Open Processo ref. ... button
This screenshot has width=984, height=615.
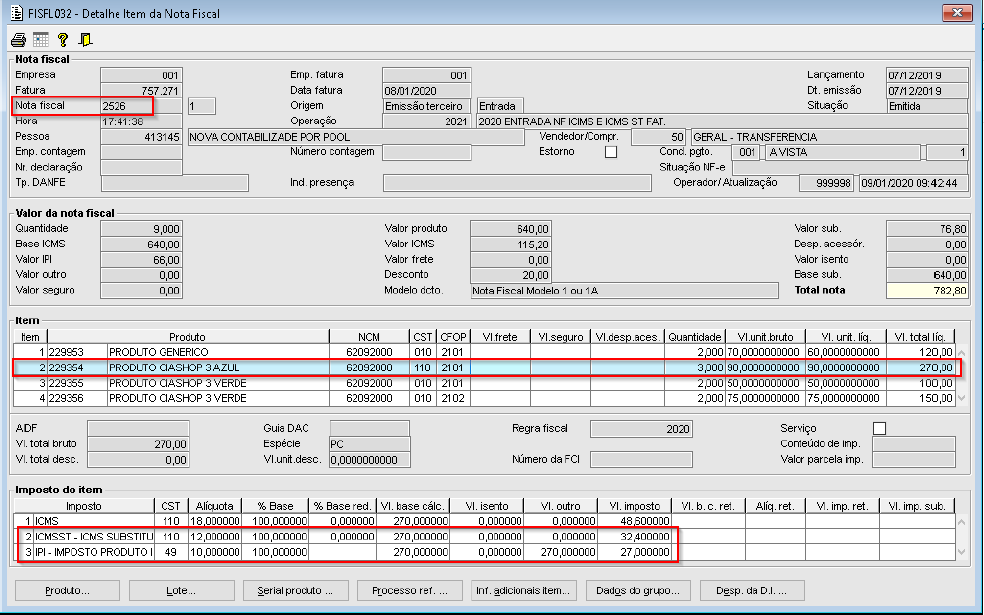pyautogui.click(x=410, y=589)
